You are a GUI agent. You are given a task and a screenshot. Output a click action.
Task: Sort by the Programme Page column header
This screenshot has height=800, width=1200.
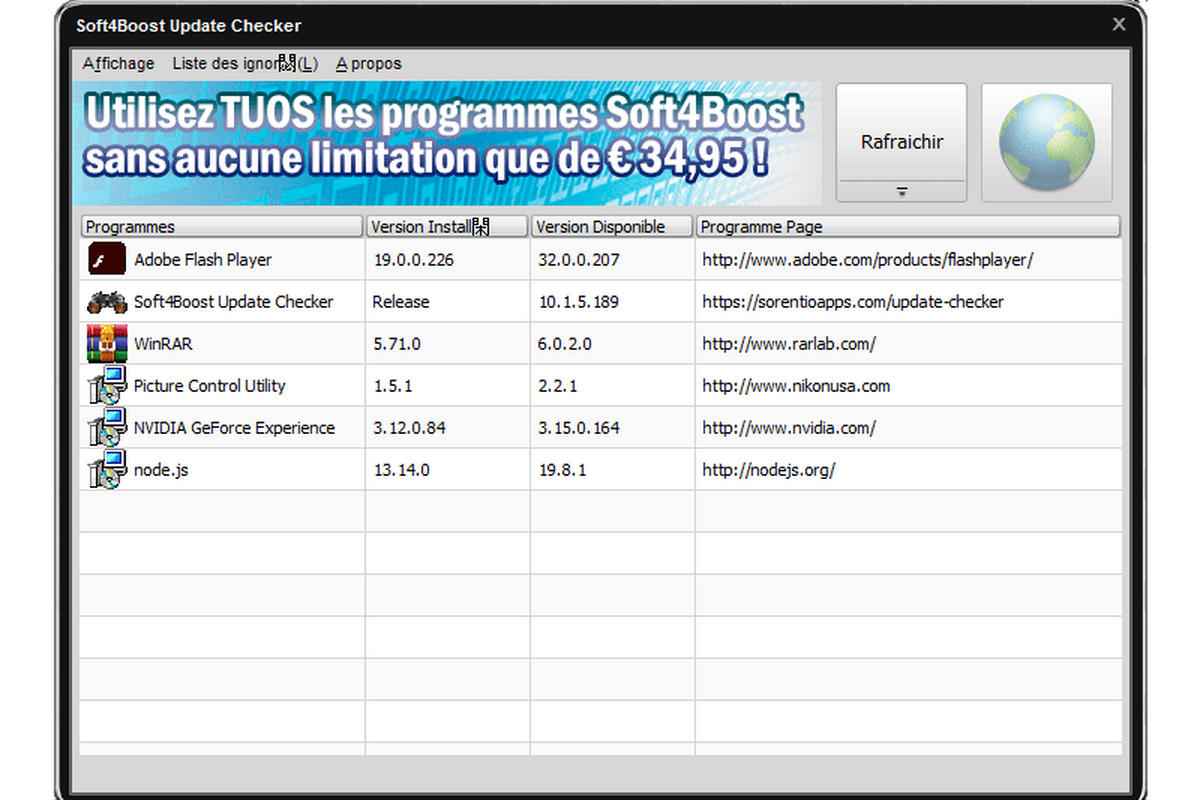908,227
